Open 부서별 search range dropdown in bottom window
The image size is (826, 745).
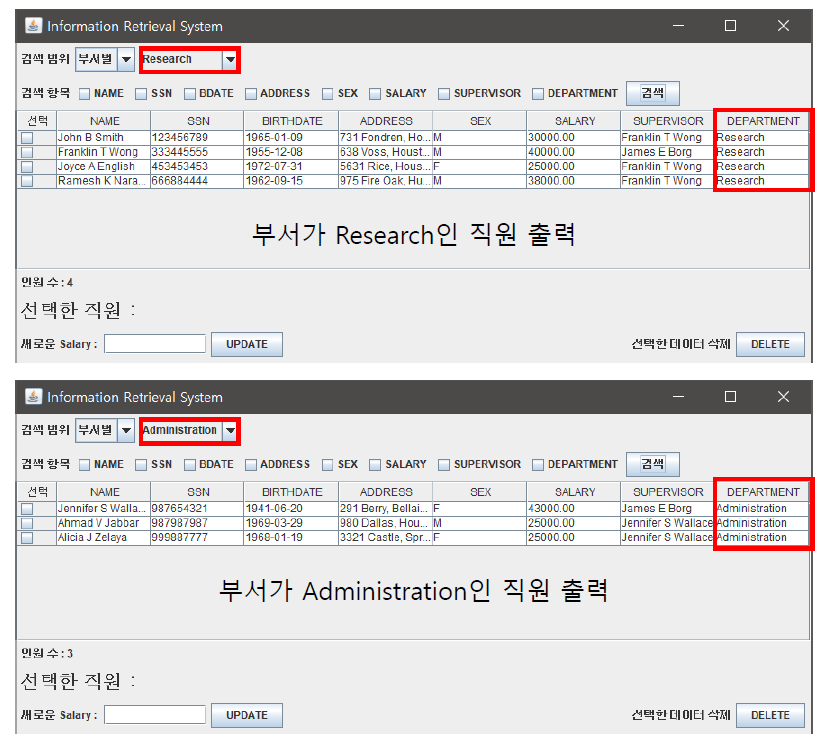(105, 430)
